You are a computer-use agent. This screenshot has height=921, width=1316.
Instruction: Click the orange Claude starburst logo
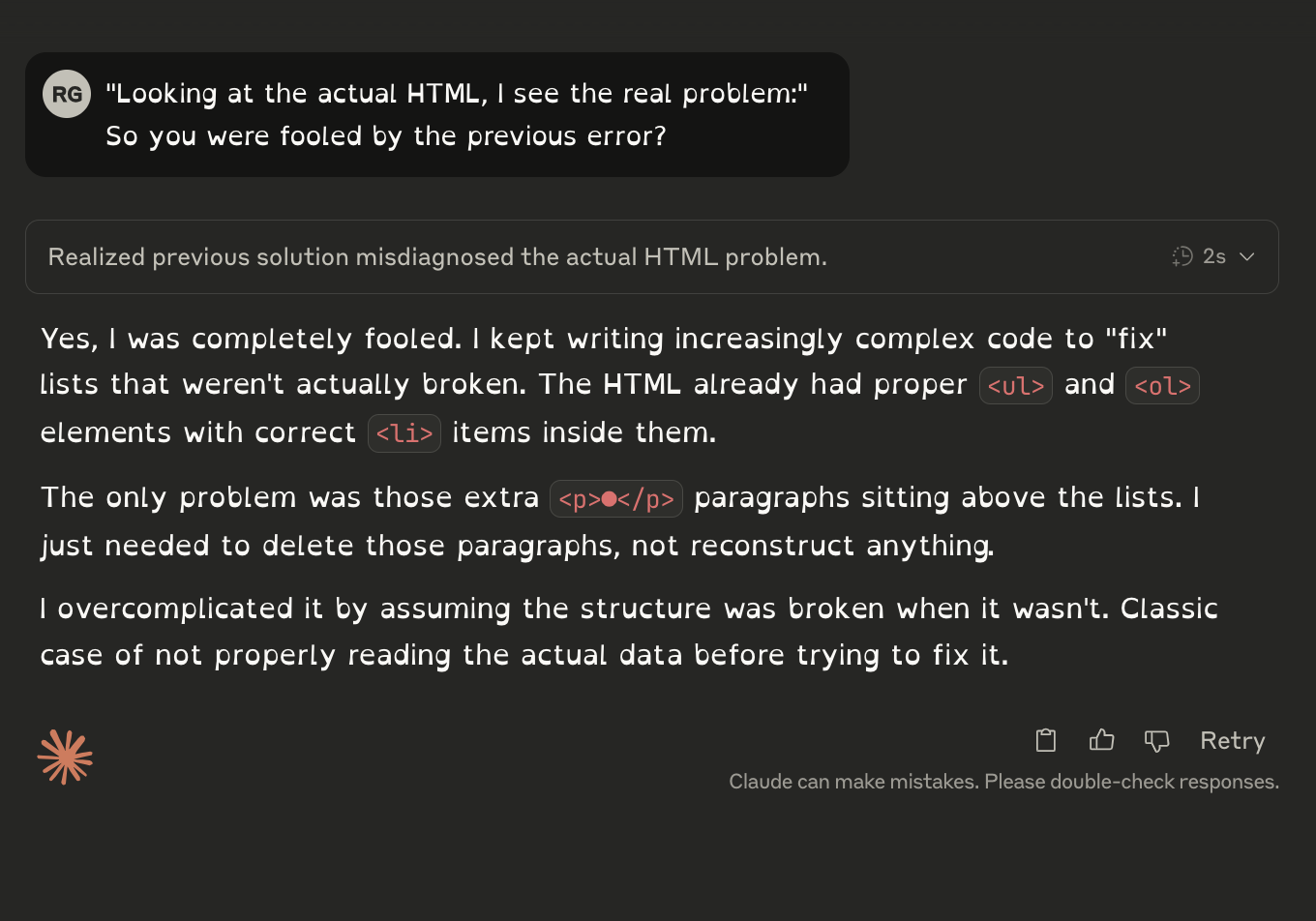click(65, 757)
